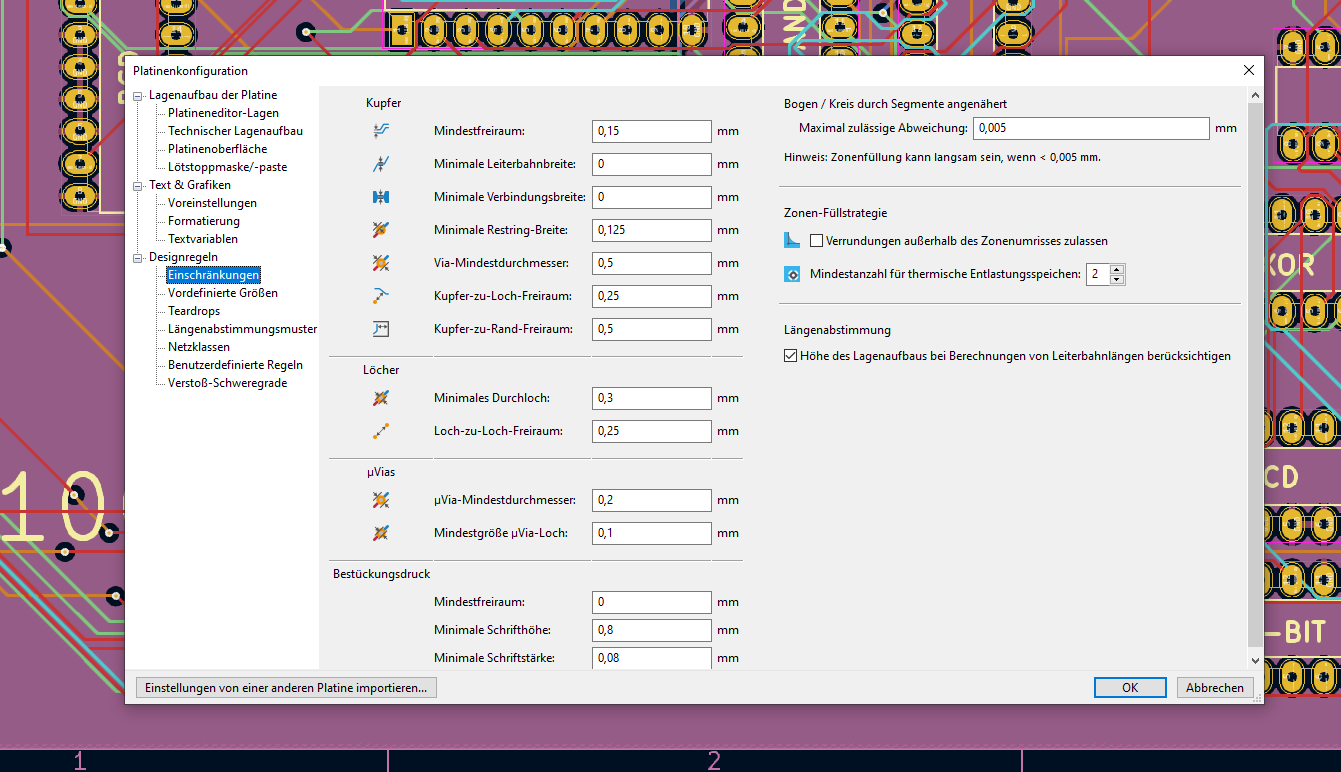The height and width of the screenshot is (772, 1341).
Task: Click the Minimale Restring-Breite field
Action: pos(652,230)
